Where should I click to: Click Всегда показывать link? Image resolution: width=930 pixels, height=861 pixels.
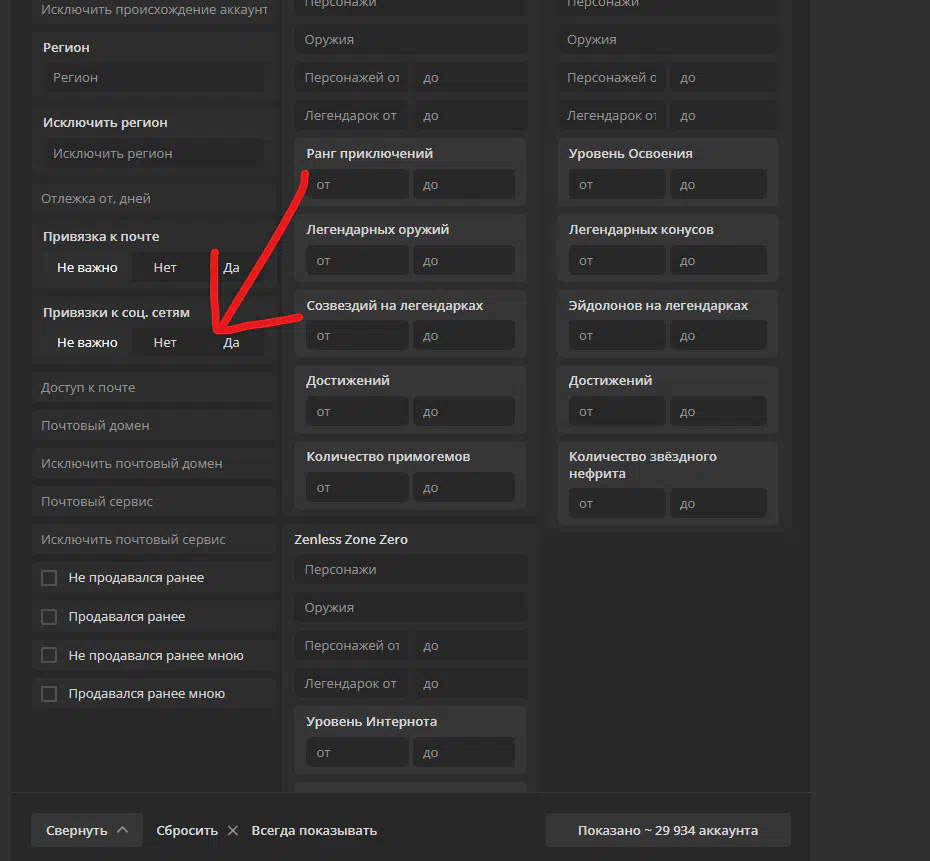coord(314,831)
